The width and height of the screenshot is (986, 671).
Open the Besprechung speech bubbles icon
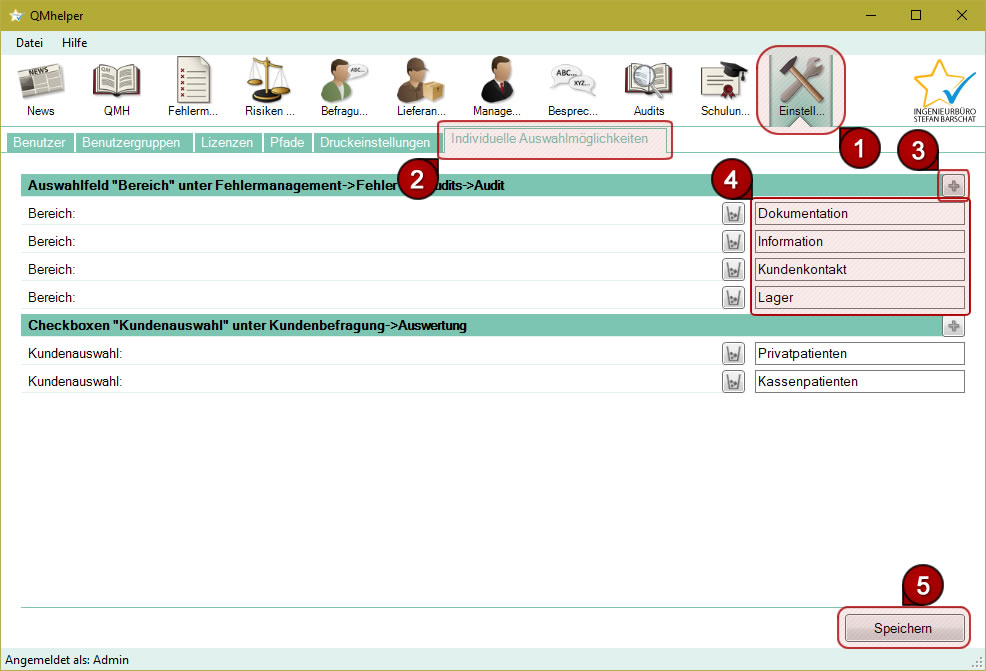pos(573,87)
